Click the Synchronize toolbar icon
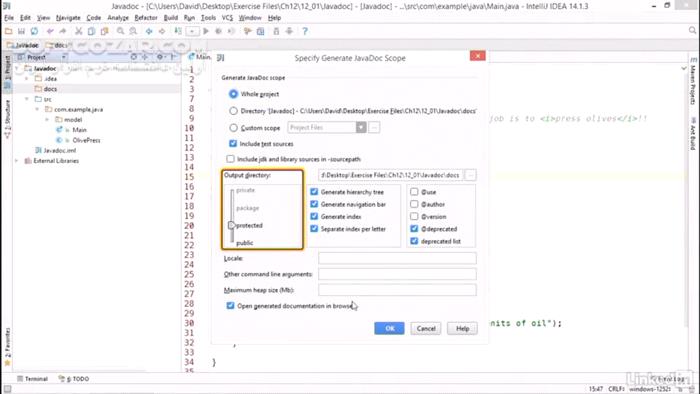This screenshot has height=394, width=700. coord(34,31)
